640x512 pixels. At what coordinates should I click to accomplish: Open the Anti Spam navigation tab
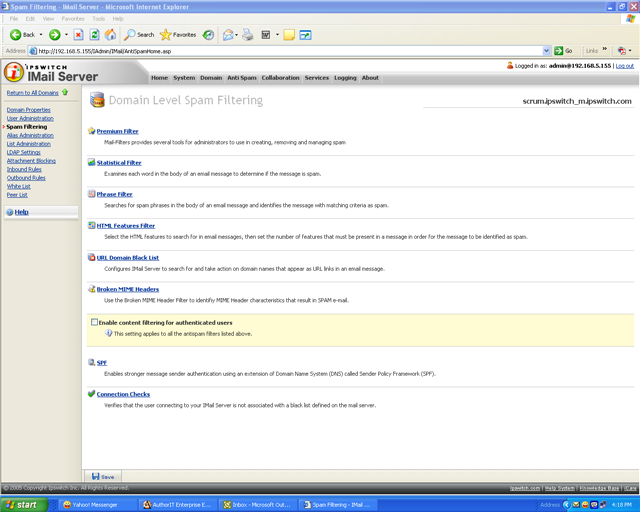(242, 78)
